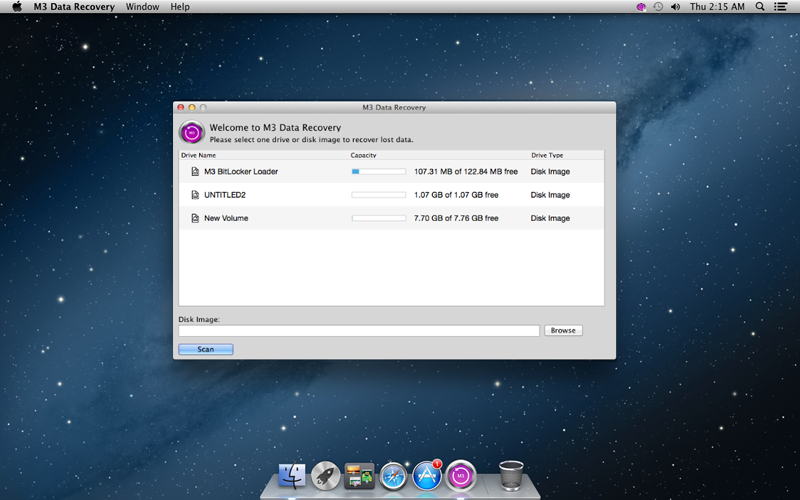
Task: Select the M3 BitLocker Loader drive row
Action: 391,171
